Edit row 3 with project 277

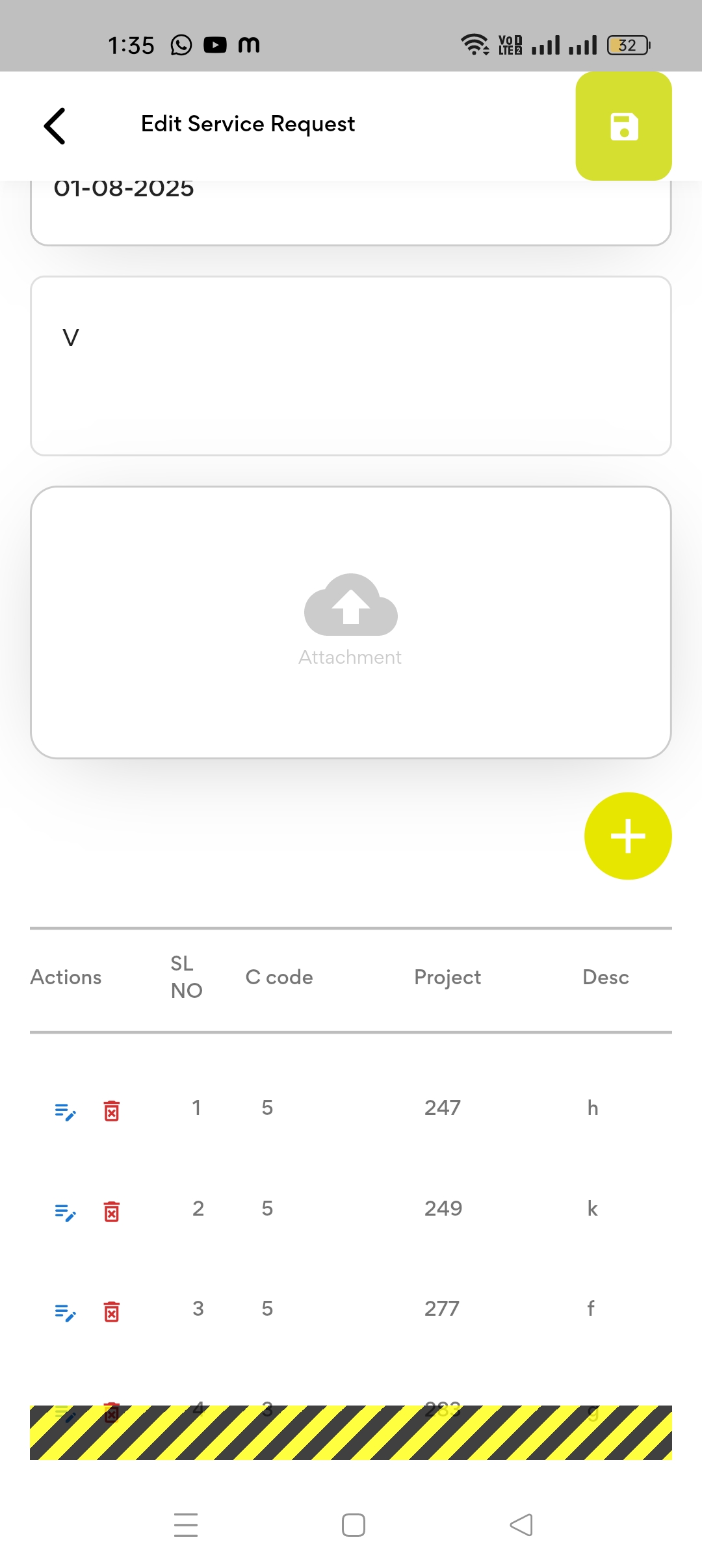point(65,1312)
